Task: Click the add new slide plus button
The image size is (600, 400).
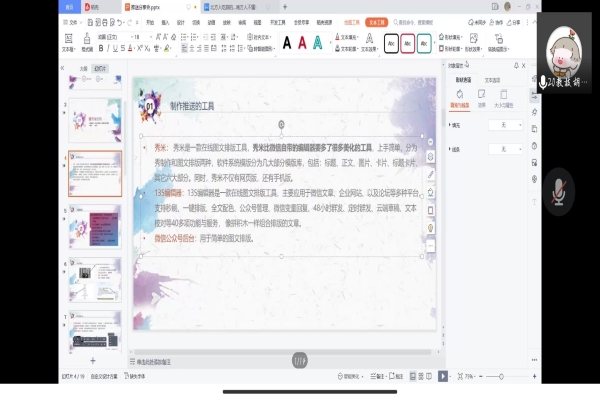Action: (93, 358)
